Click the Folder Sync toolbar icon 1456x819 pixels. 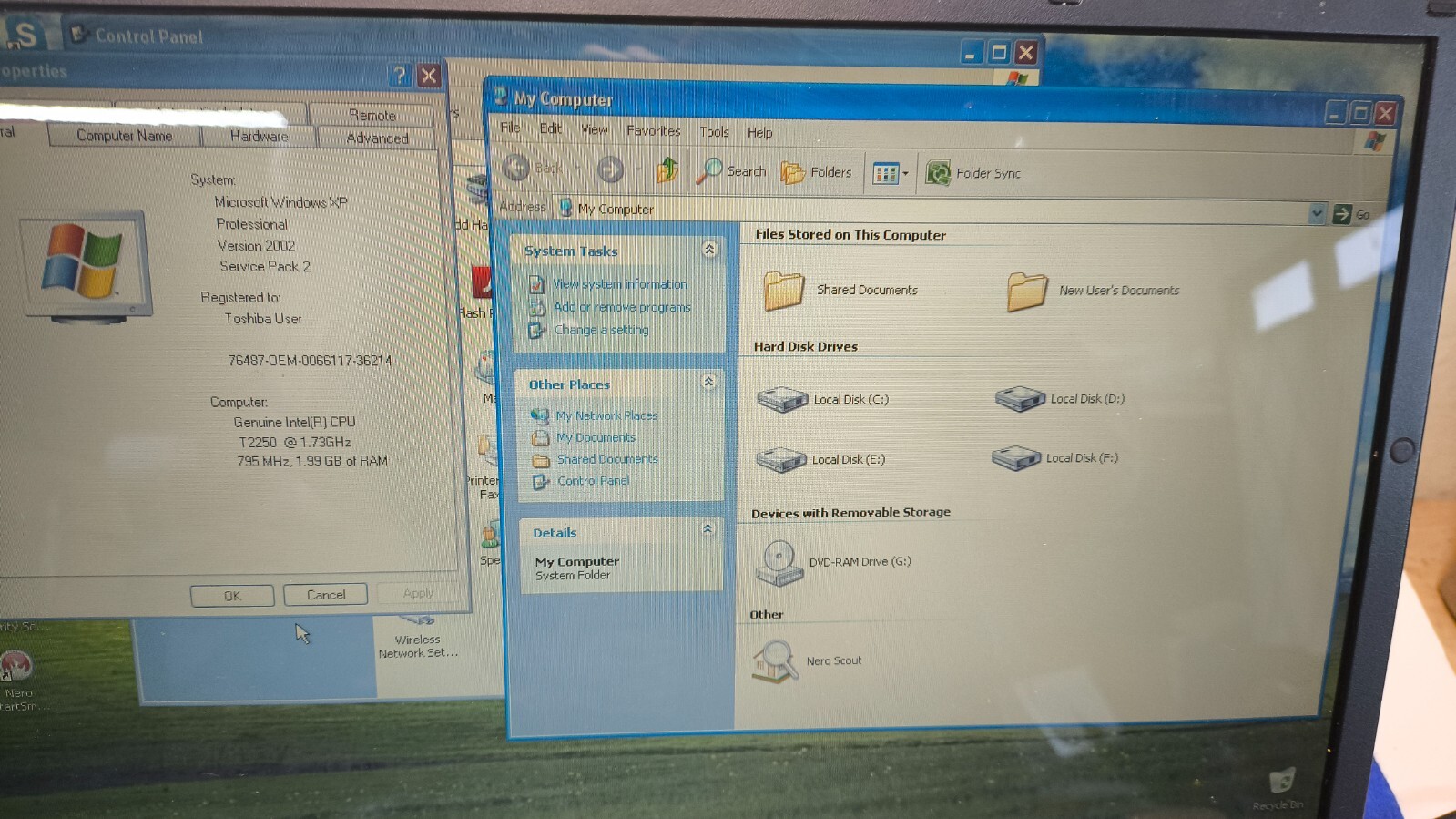pos(938,172)
